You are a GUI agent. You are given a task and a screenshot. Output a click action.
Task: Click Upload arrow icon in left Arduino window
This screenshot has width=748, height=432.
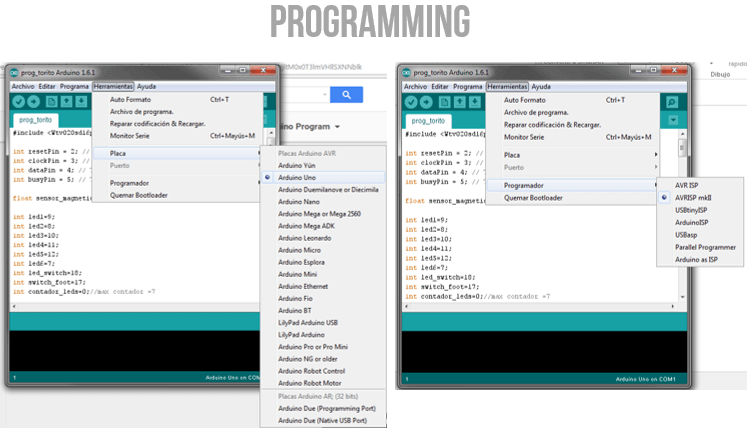(33, 101)
